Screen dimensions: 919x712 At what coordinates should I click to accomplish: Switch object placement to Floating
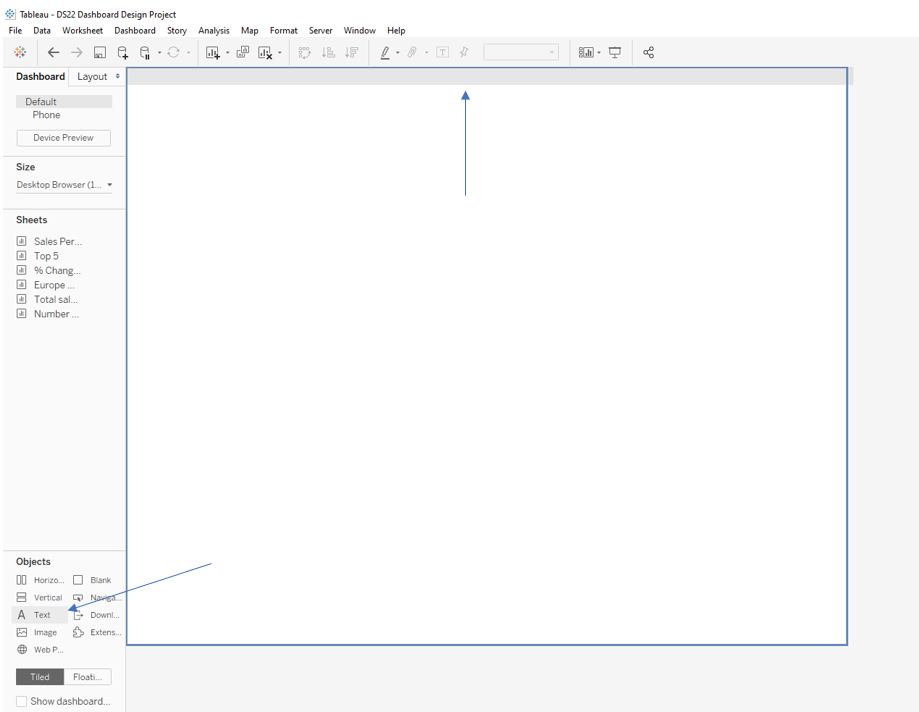tap(87, 677)
